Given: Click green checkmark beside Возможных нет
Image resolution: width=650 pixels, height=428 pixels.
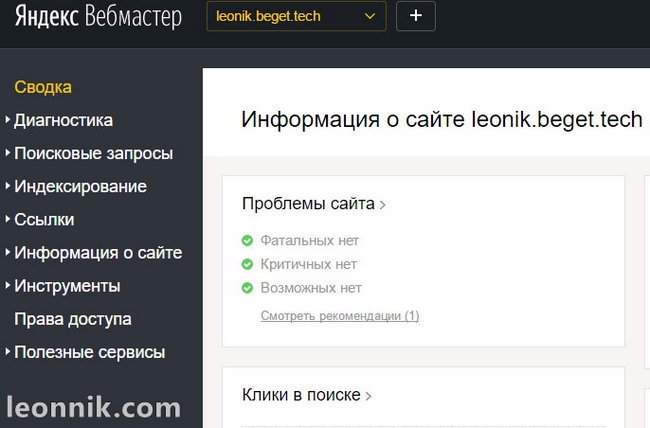Looking at the screenshot, I should pyautogui.click(x=247, y=288).
